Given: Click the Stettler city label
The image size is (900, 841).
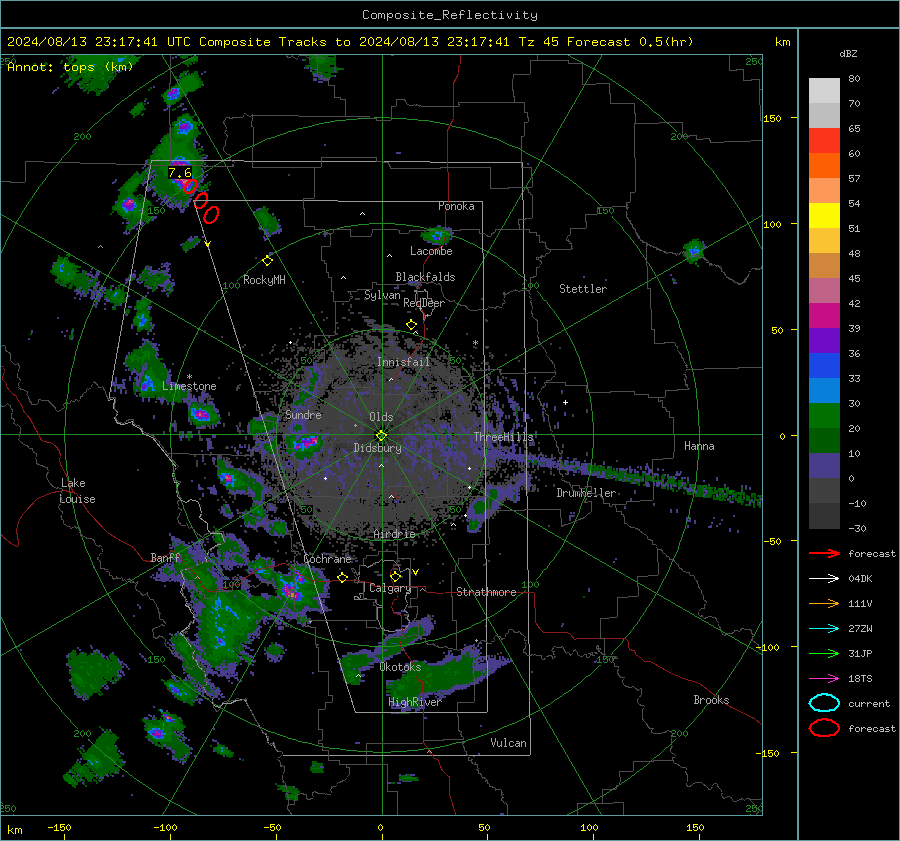Looking at the screenshot, I should [x=583, y=289].
